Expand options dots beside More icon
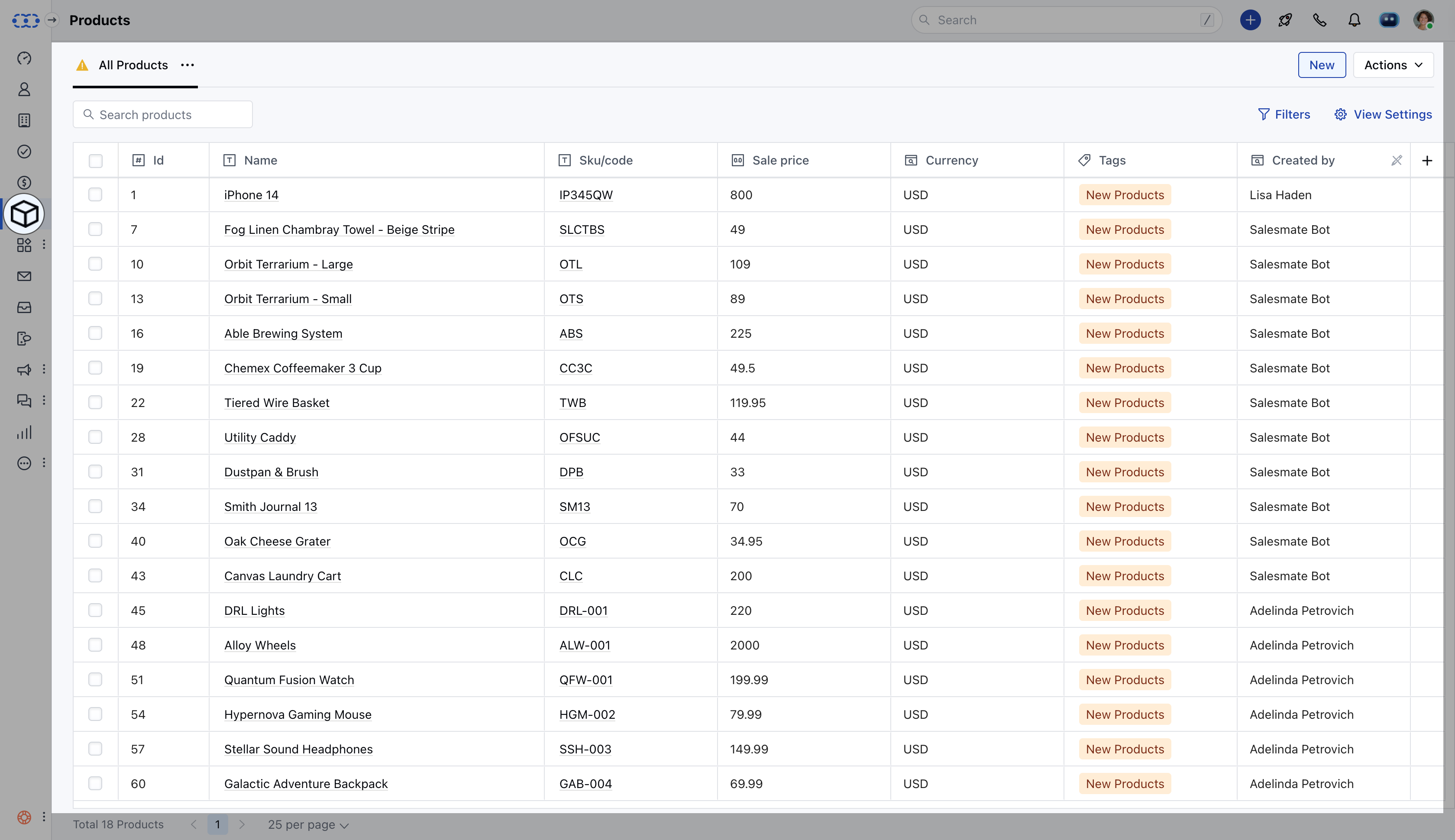 coord(44,463)
